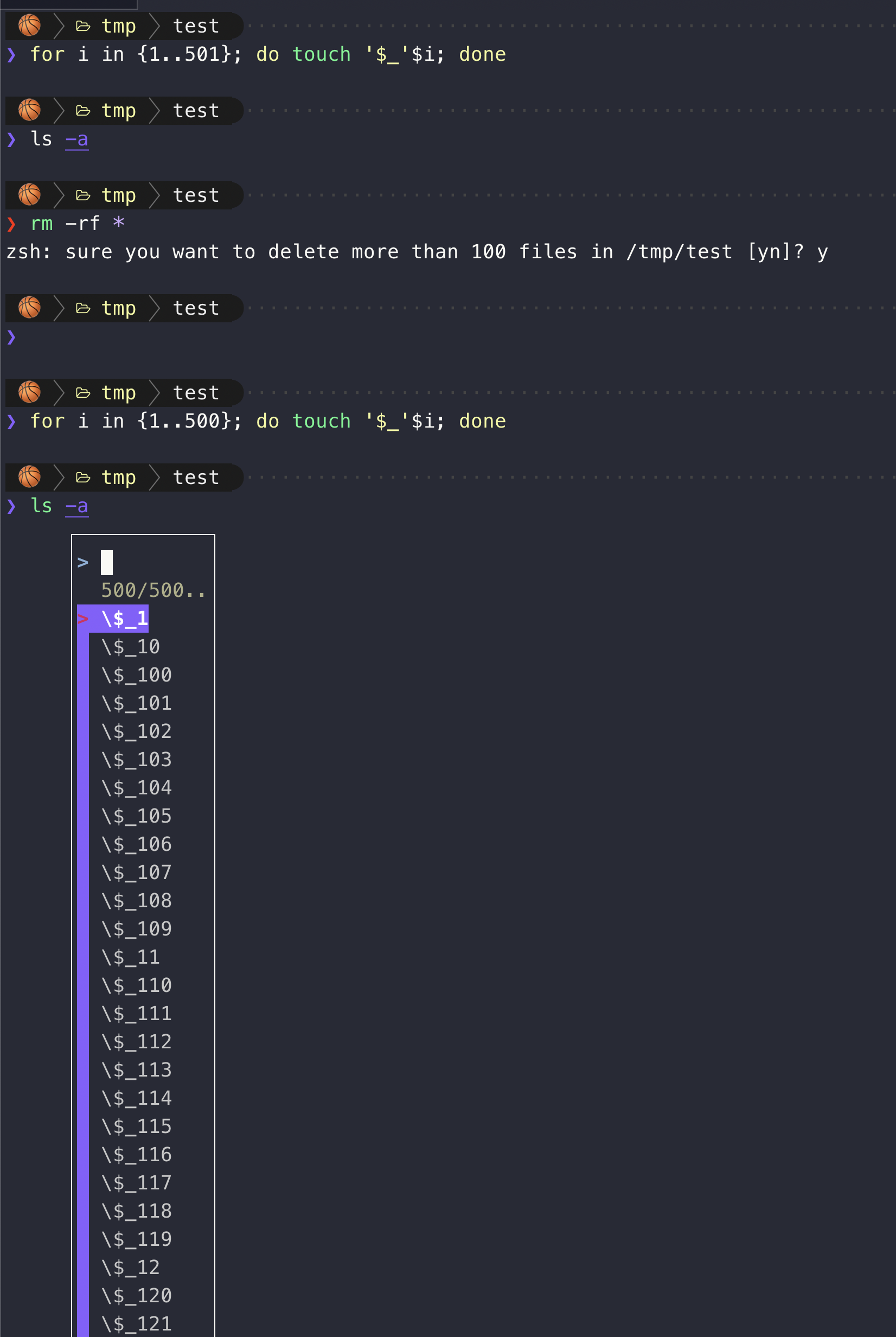Click the completion input field with cursor
Image resolution: width=896 pixels, height=1337 pixels.
106,562
